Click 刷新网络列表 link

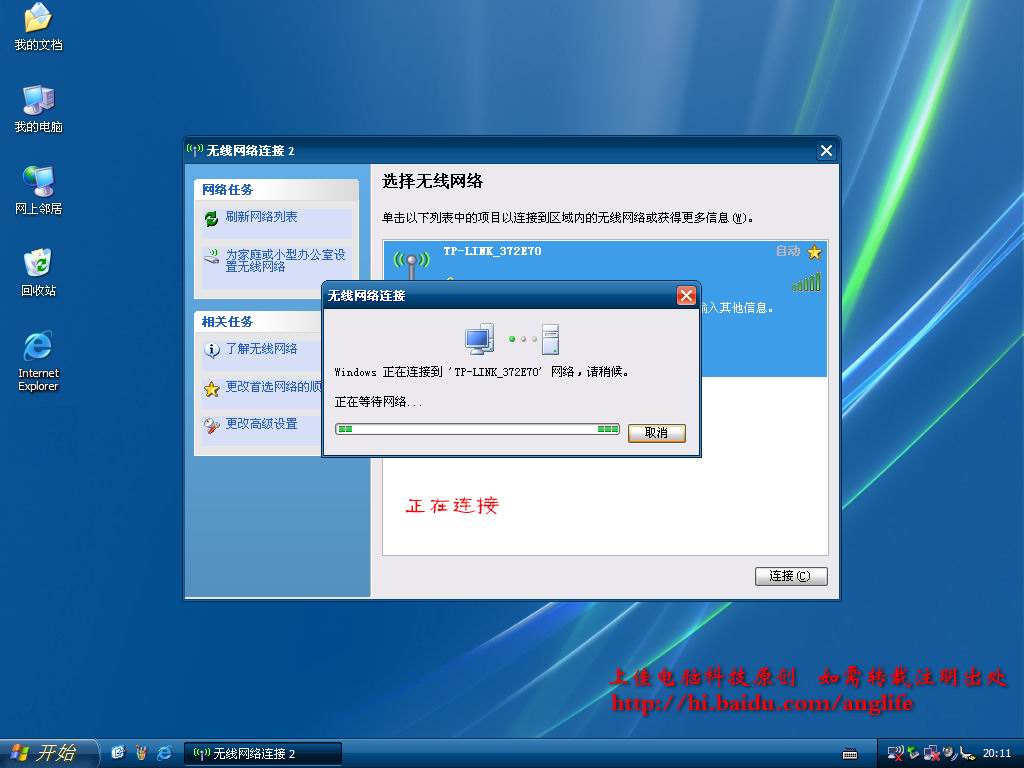[261, 216]
